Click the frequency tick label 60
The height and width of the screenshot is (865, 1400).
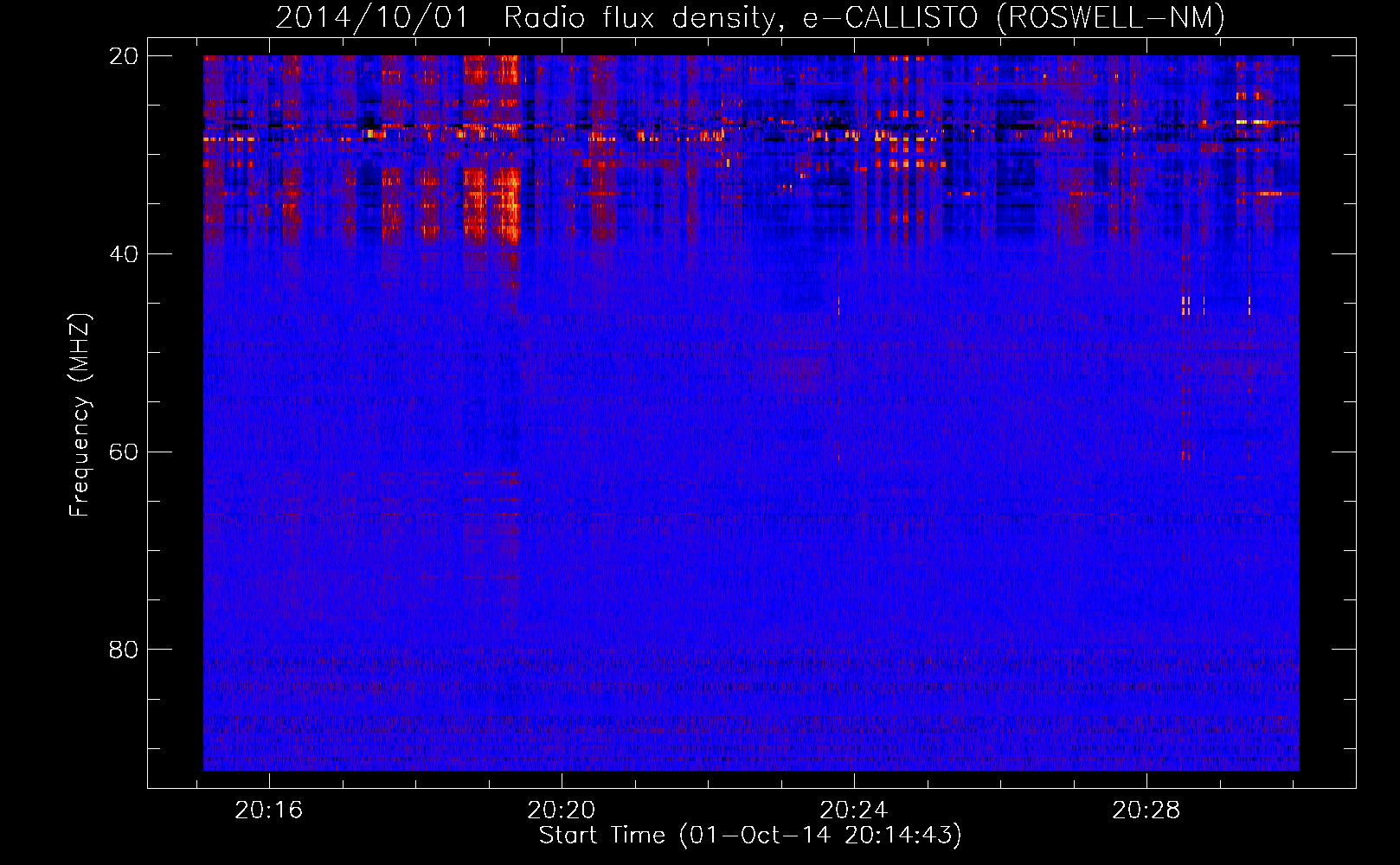point(123,452)
